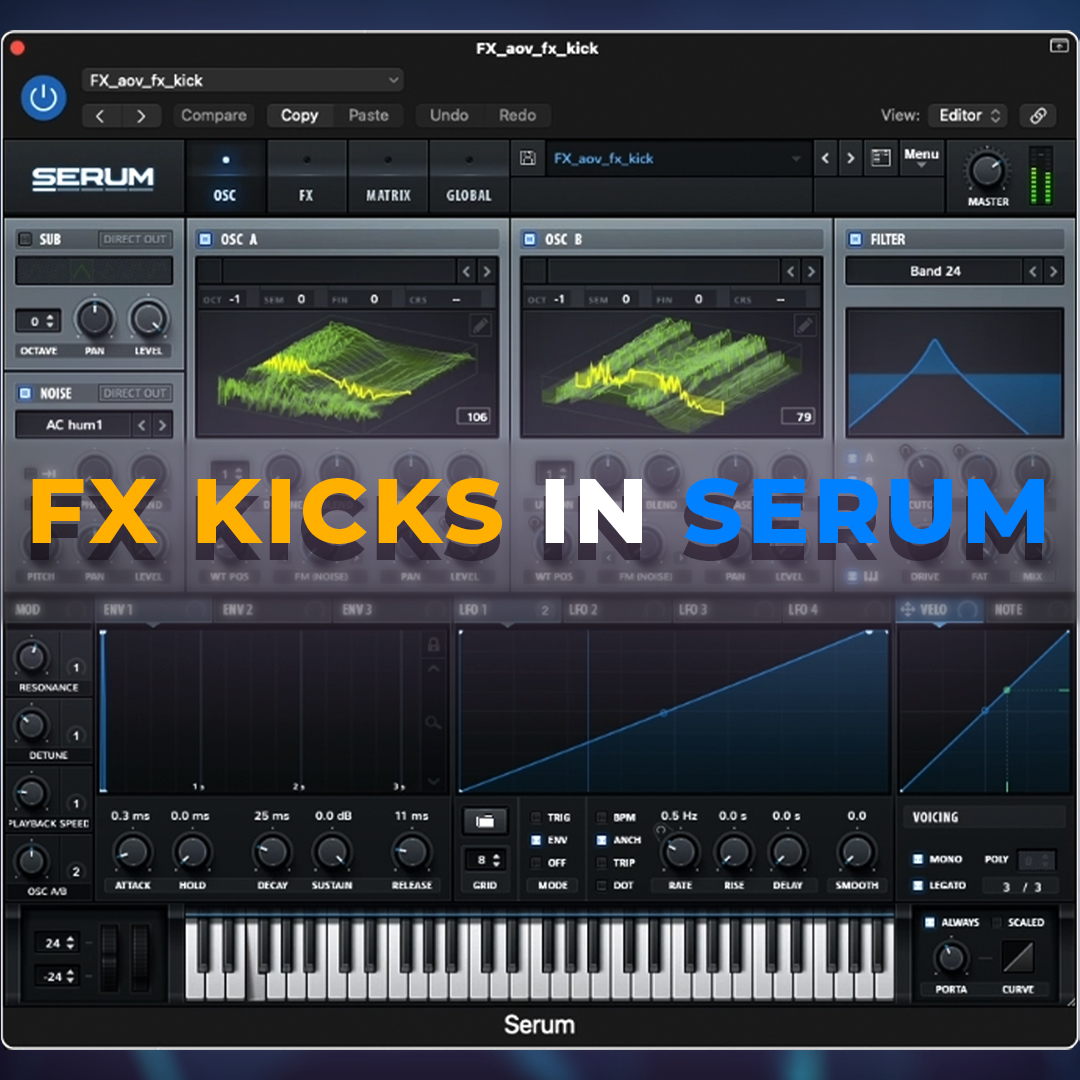The width and height of the screenshot is (1080, 1080).
Task: Click the pencil edit icon on OSC B
Action: pos(804,325)
